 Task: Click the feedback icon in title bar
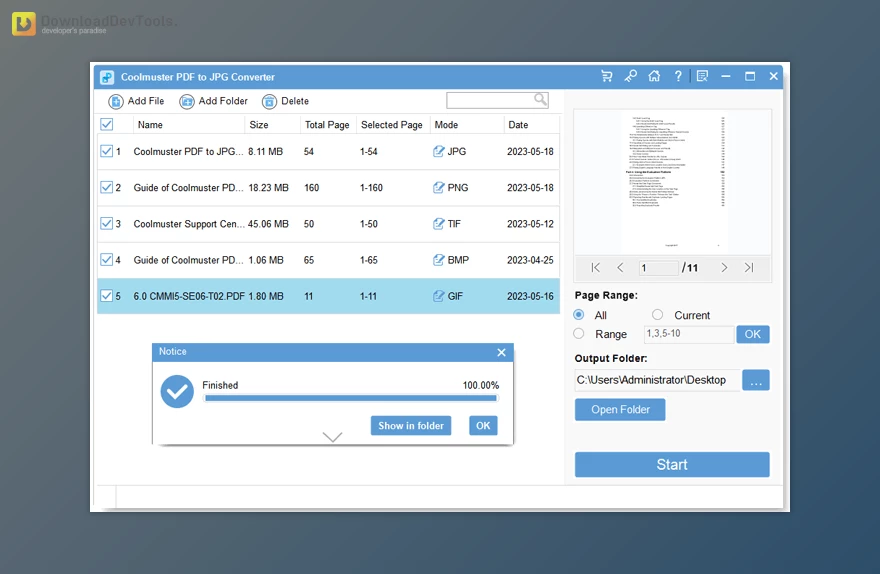702,76
